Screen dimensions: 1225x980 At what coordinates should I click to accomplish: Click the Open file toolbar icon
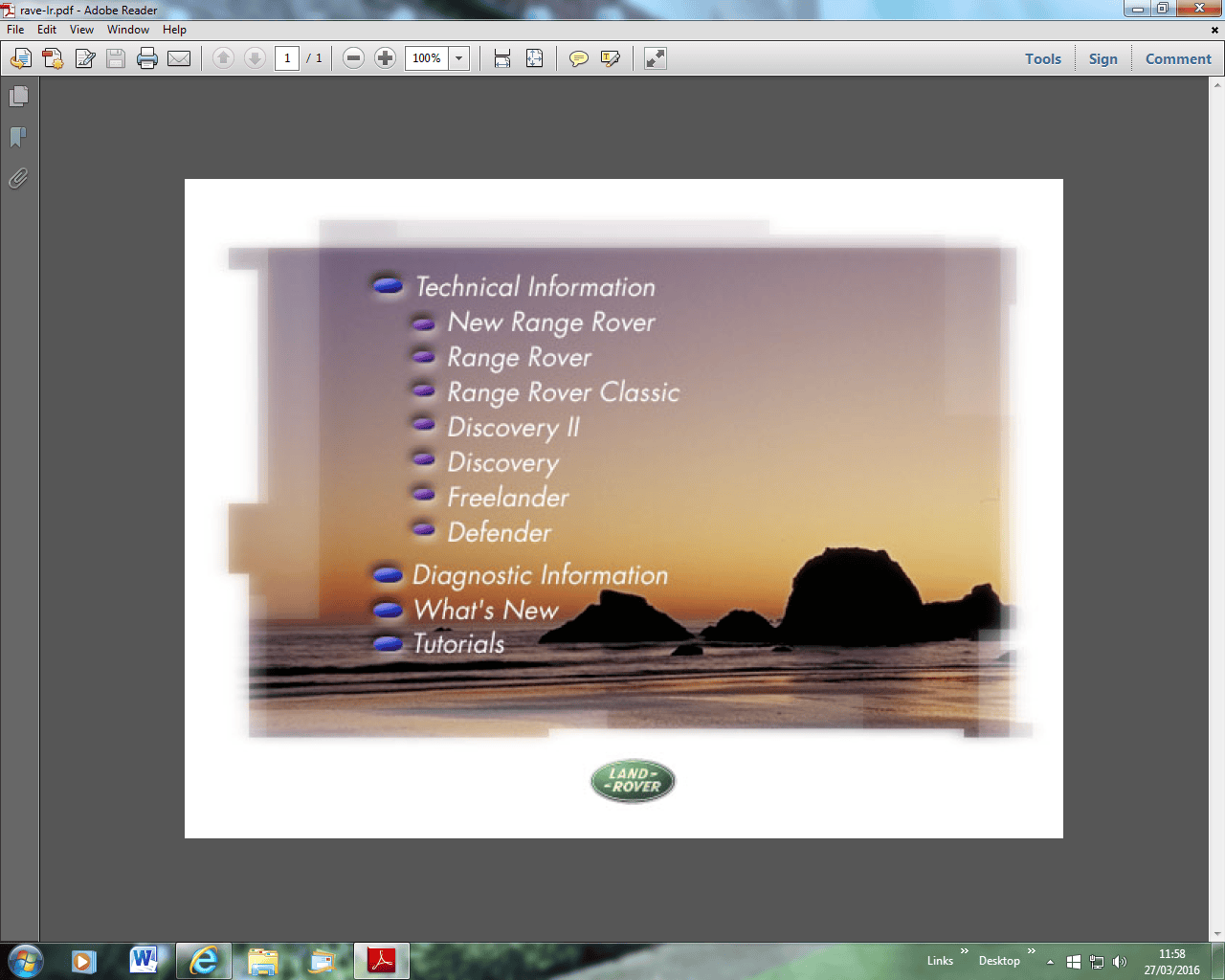21,58
